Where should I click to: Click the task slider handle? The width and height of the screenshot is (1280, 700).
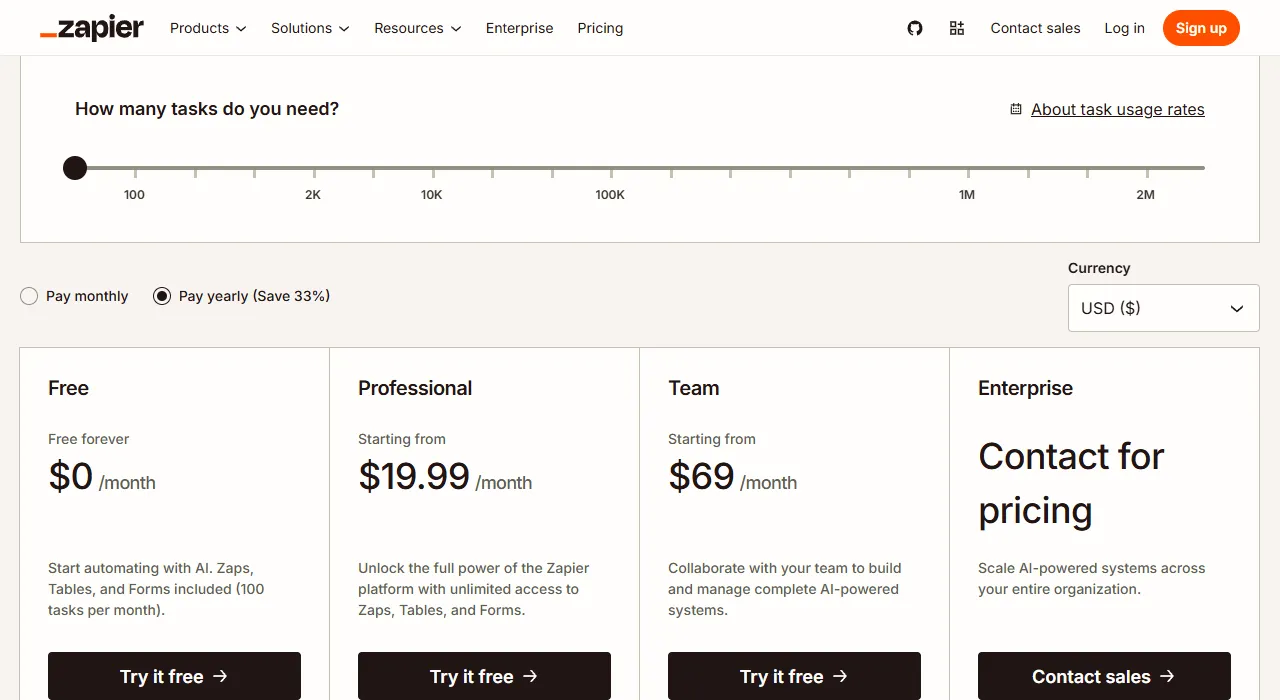coord(75,168)
